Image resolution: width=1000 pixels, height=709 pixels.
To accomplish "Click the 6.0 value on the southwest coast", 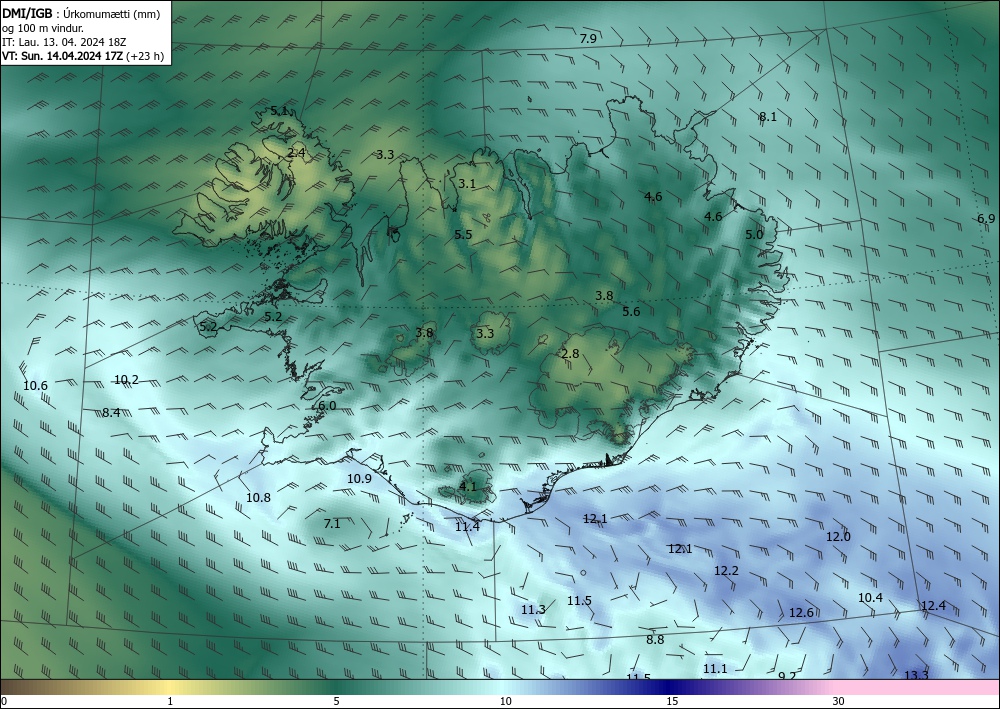I will pos(327,406).
